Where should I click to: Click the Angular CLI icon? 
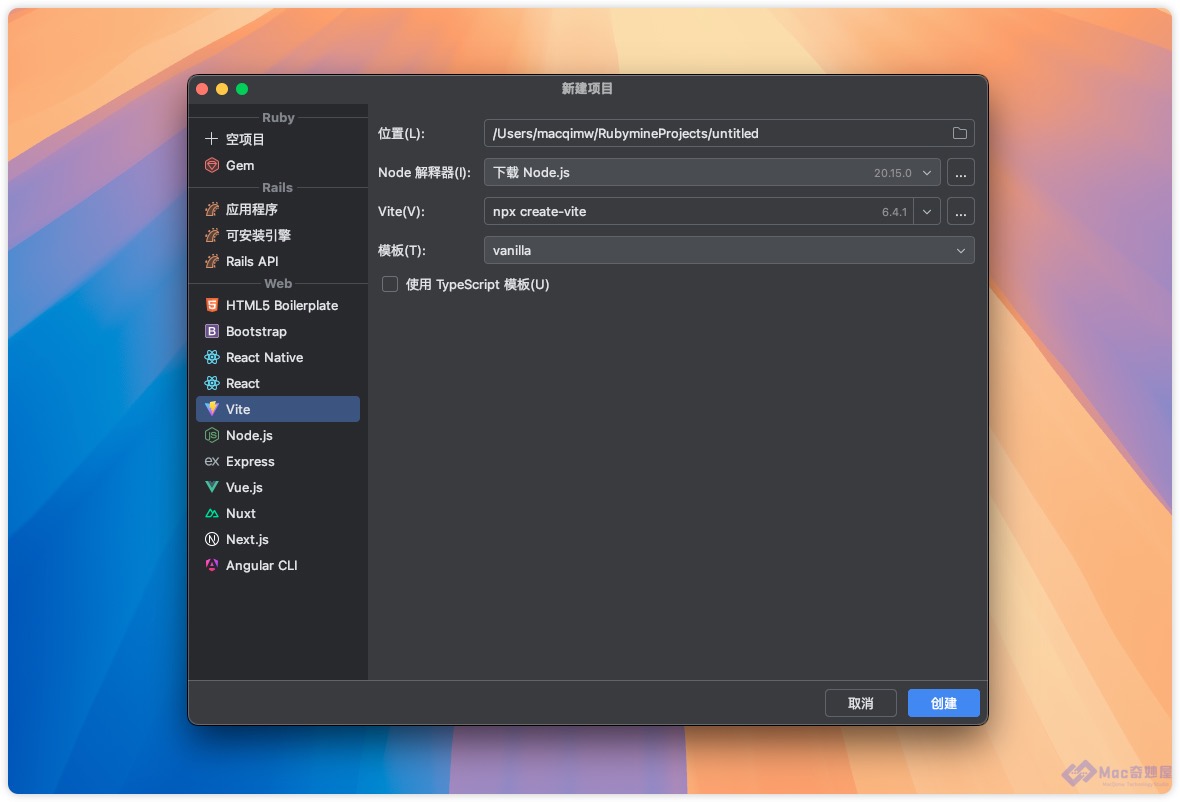pos(212,565)
